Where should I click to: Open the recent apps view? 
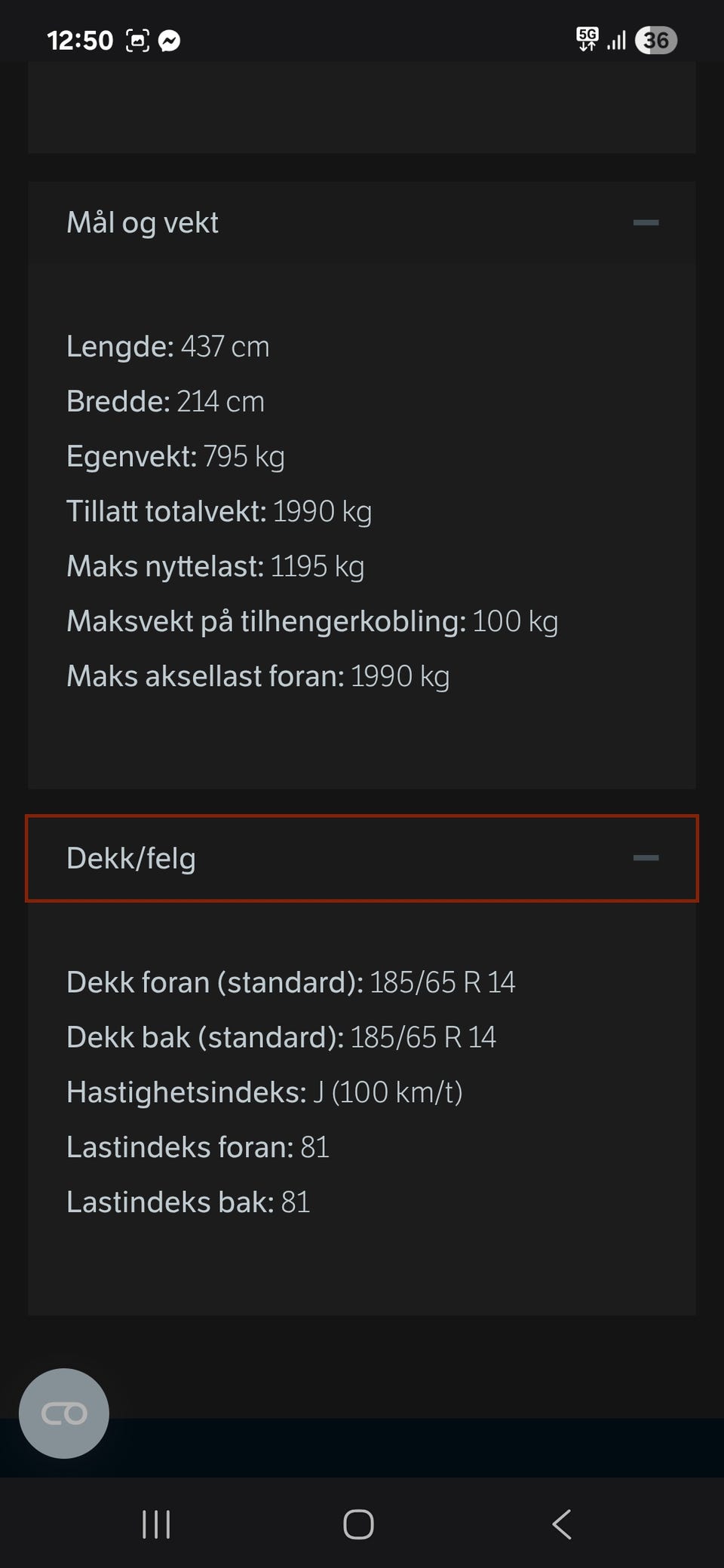(156, 1524)
